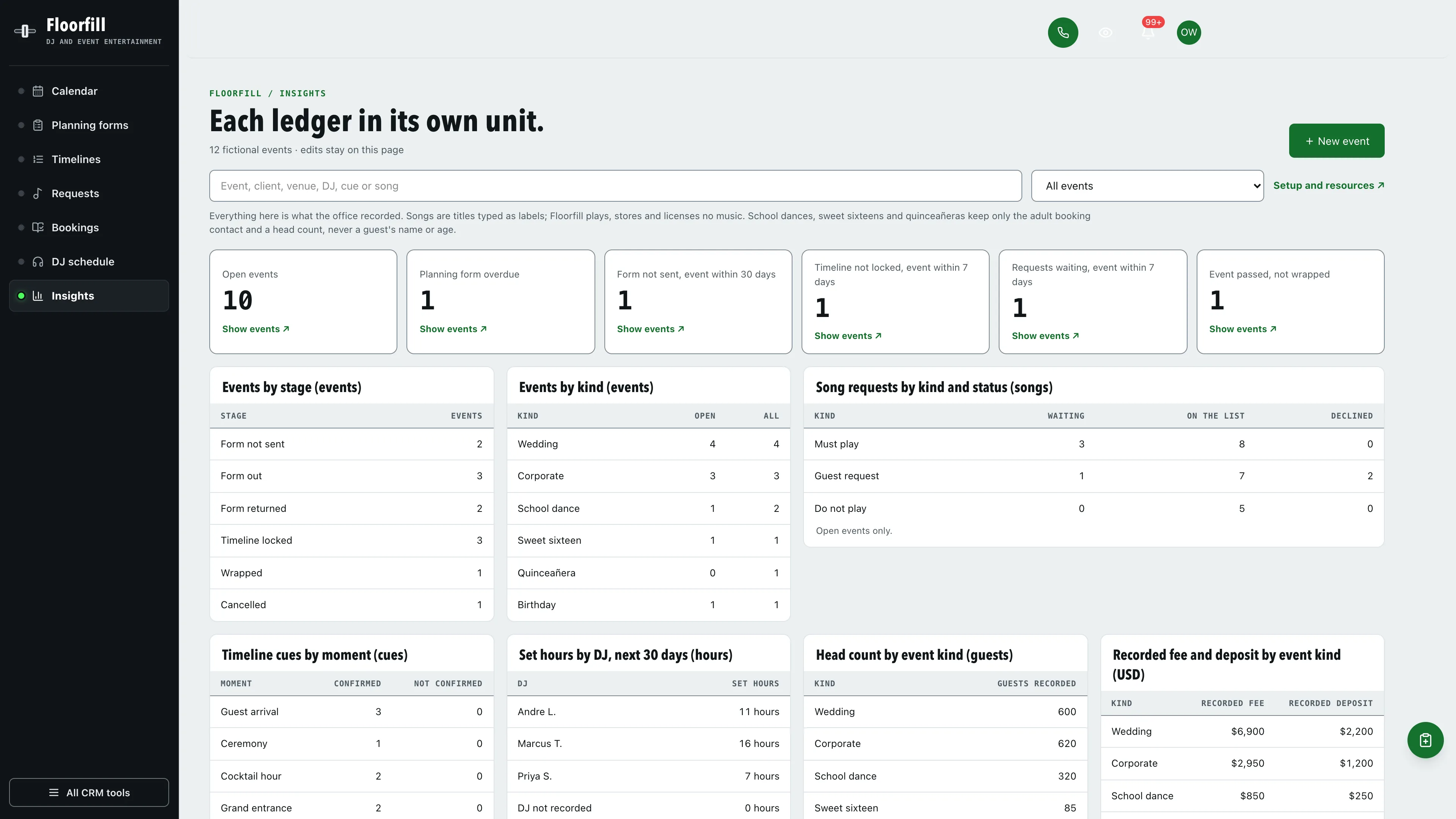Click the 'Marcus T.' DJ row
Screen dimensions: 1456x819
point(648,743)
